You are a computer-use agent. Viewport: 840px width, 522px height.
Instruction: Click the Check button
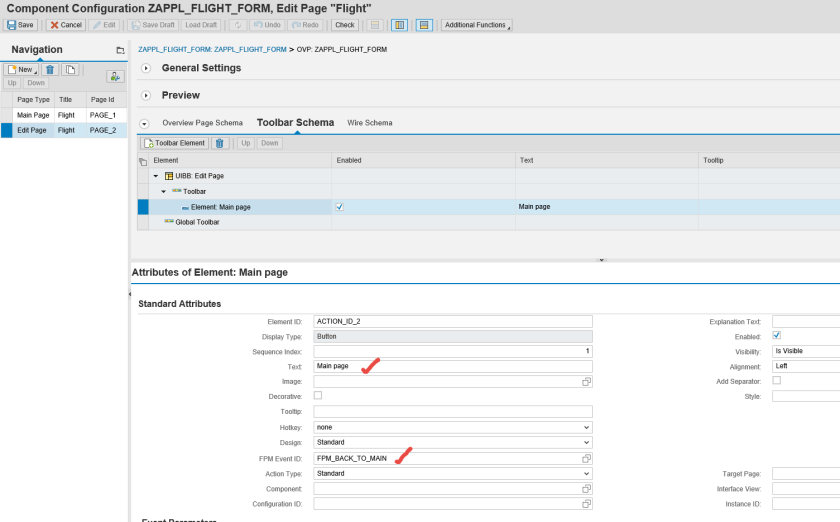pos(344,25)
